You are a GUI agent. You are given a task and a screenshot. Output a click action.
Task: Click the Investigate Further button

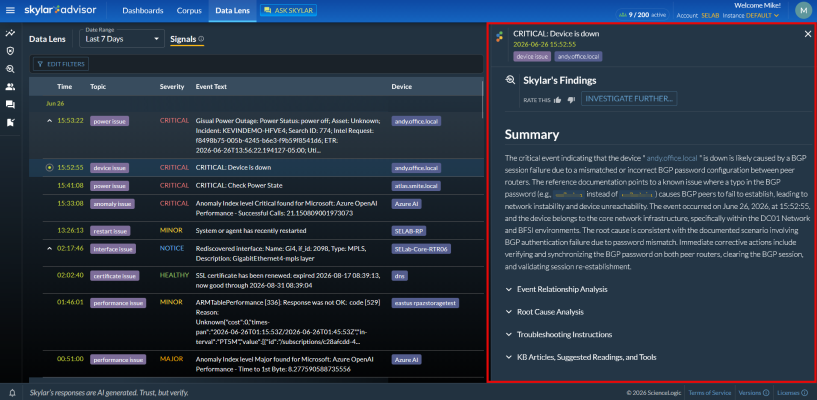click(629, 98)
